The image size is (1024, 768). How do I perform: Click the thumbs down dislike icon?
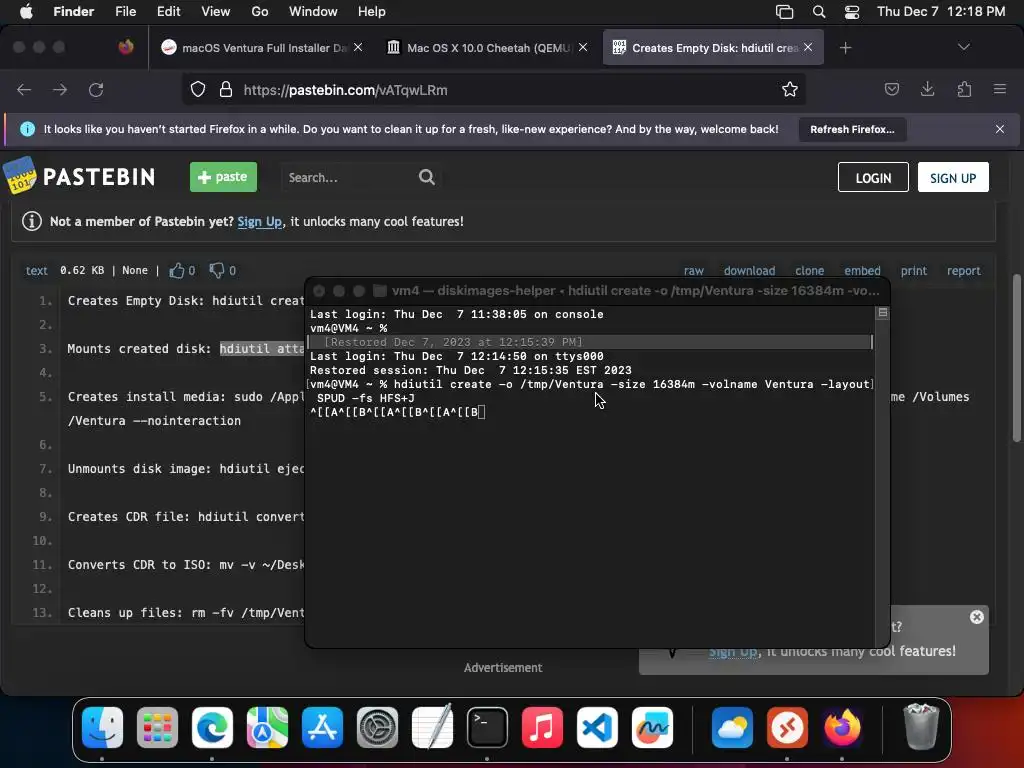216,270
